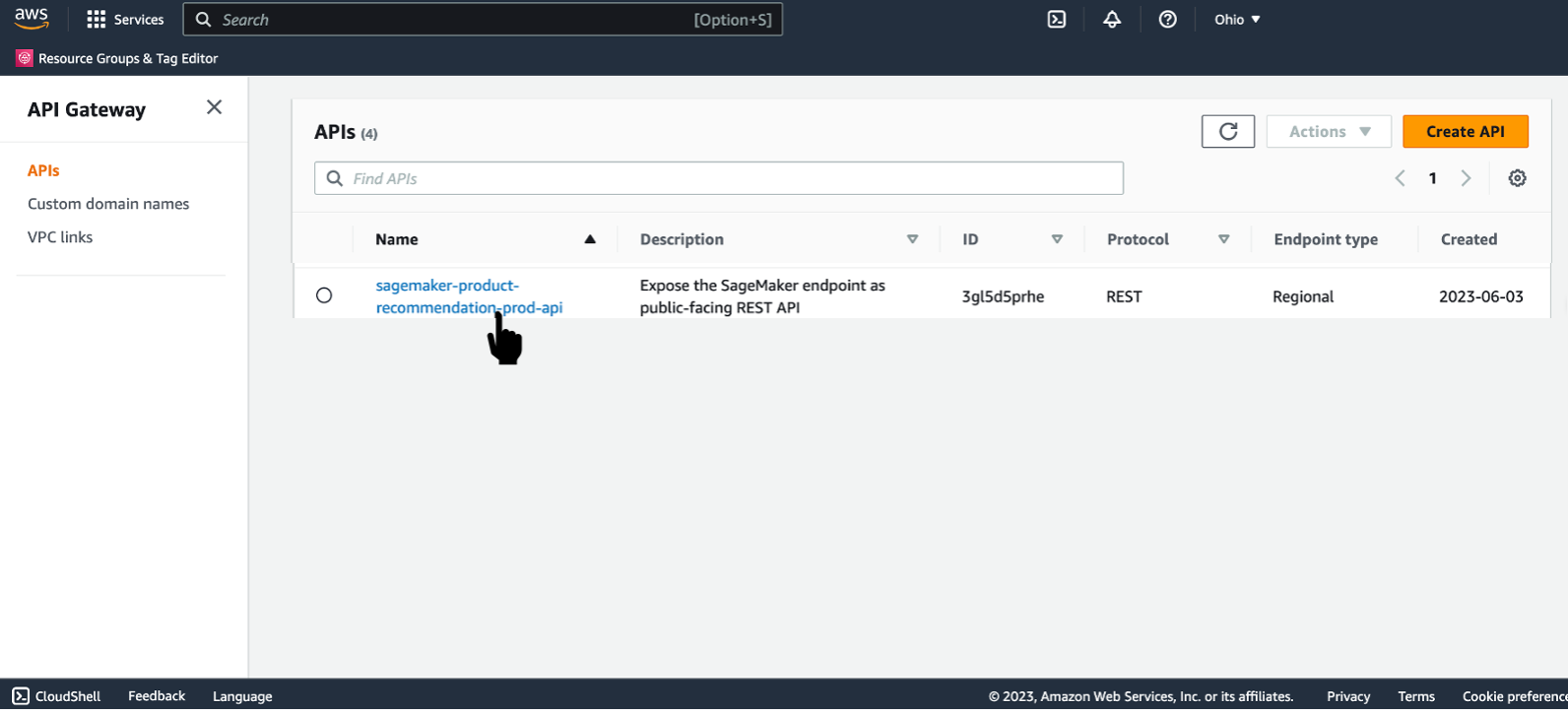Viewport: 1568px width, 715px height.
Task: Click the AWS search field
Action: 483,20
